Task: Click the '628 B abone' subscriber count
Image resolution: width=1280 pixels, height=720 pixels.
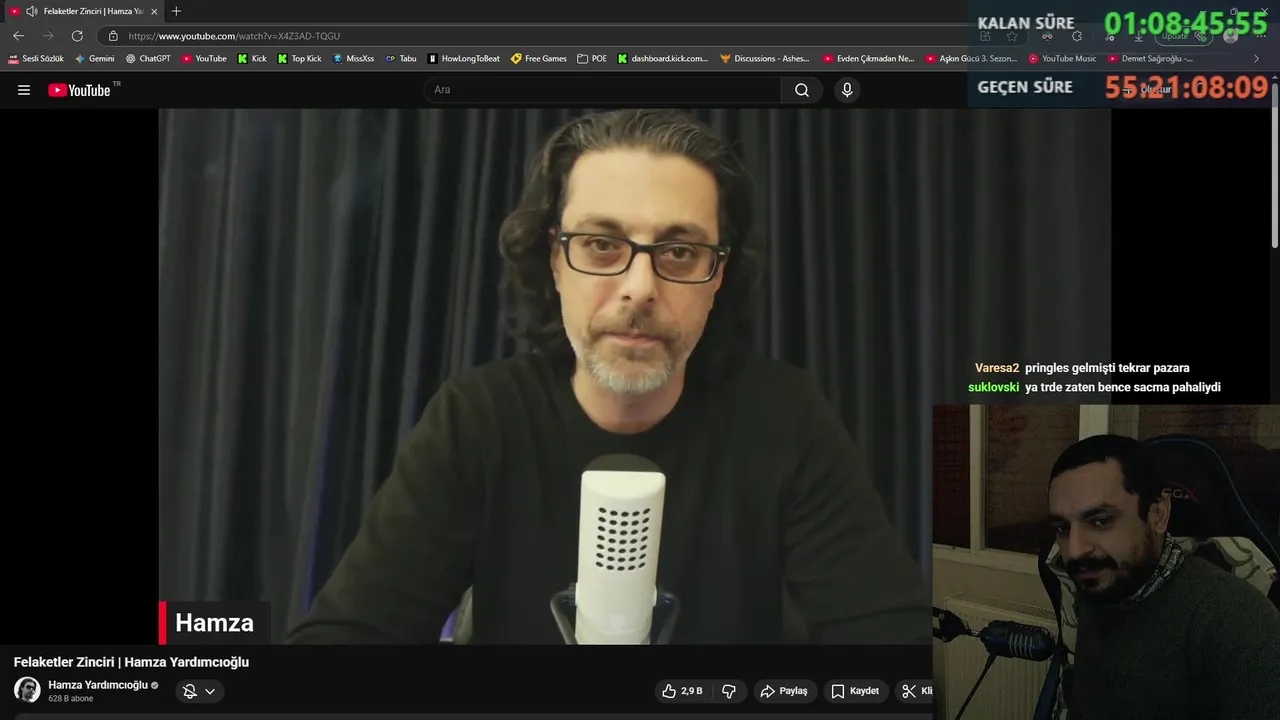Action: click(x=71, y=699)
